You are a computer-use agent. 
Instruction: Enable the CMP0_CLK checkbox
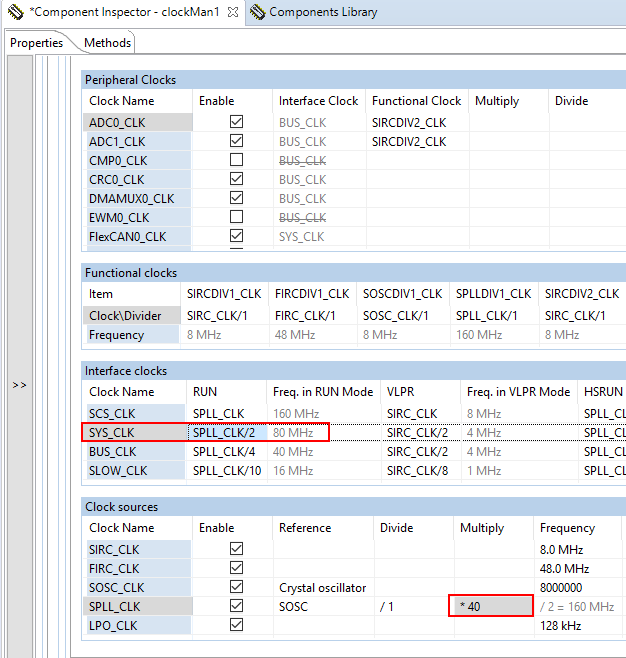pyautogui.click(x=236, y=160)
